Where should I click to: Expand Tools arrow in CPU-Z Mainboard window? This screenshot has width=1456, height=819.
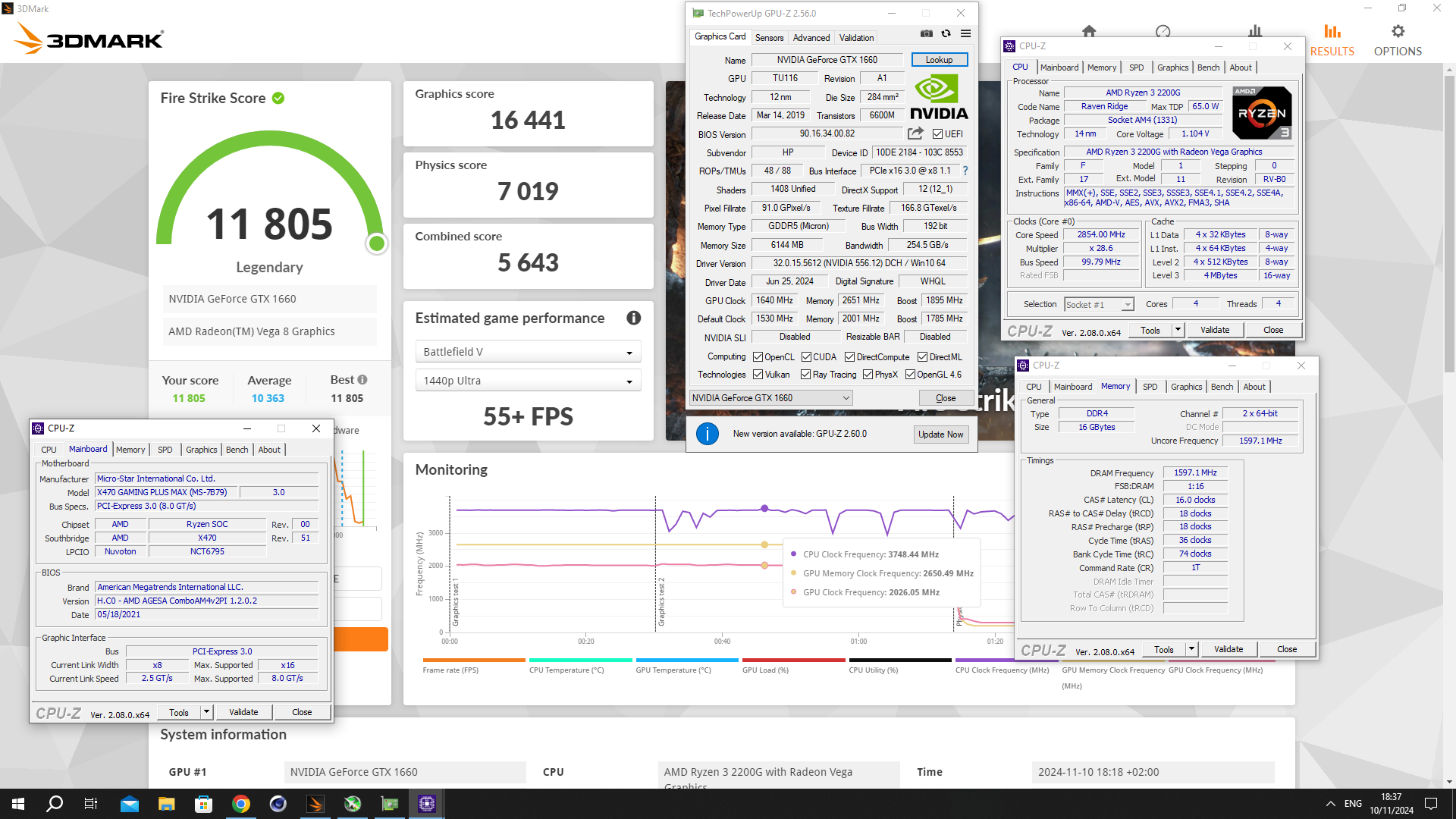(206, 712)
